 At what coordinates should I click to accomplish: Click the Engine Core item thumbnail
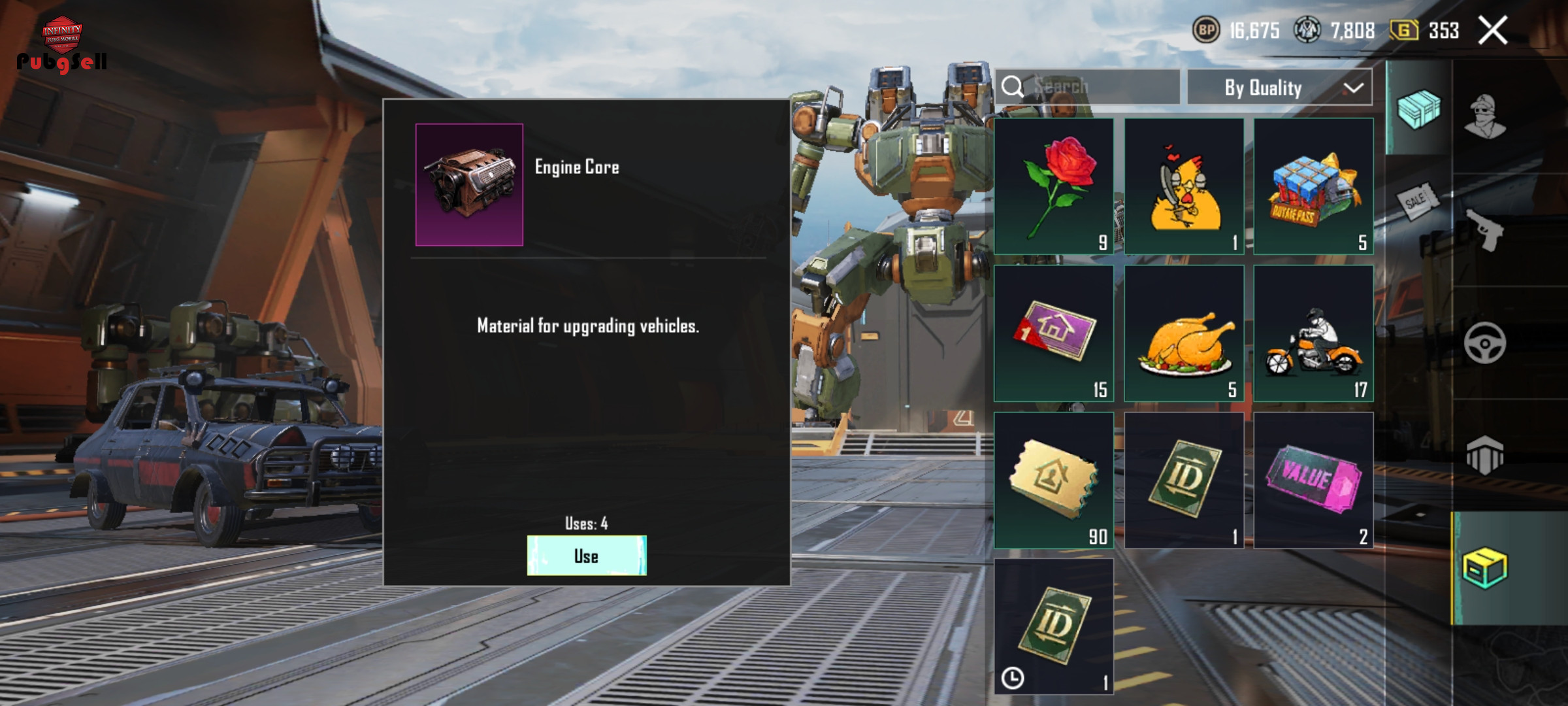pyautogui.click(x=469, y=185)
